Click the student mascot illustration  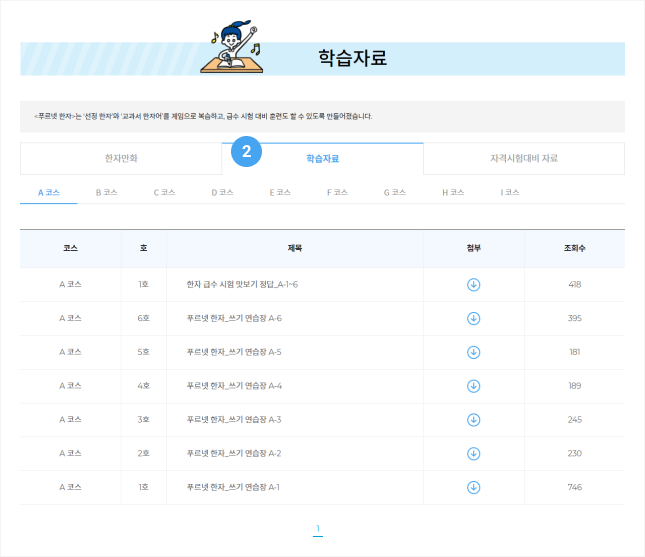[x=236, y=50]
